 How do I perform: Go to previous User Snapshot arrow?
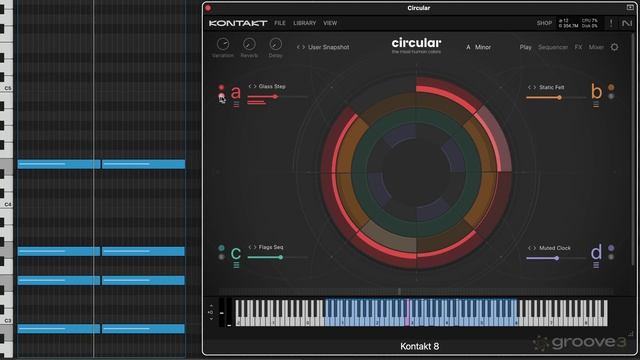tap(298, 47)
